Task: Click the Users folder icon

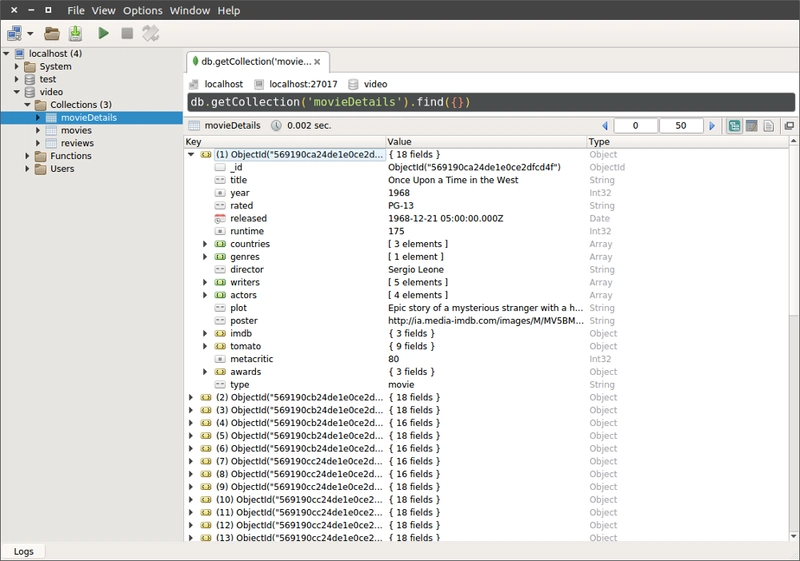Action: pos(40,169)
